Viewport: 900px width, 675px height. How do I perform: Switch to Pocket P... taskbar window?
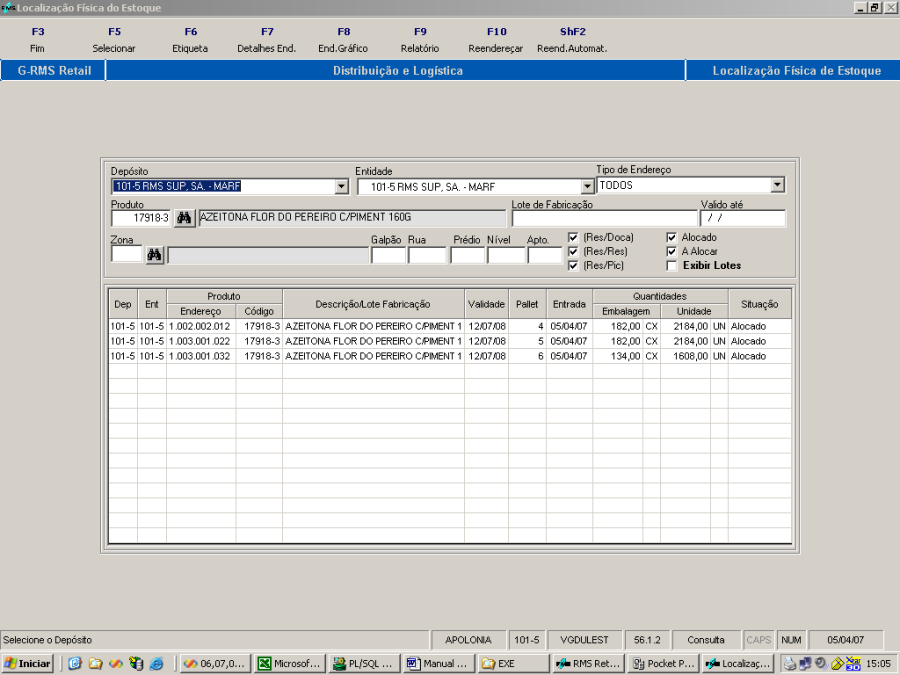pos(663,664)
